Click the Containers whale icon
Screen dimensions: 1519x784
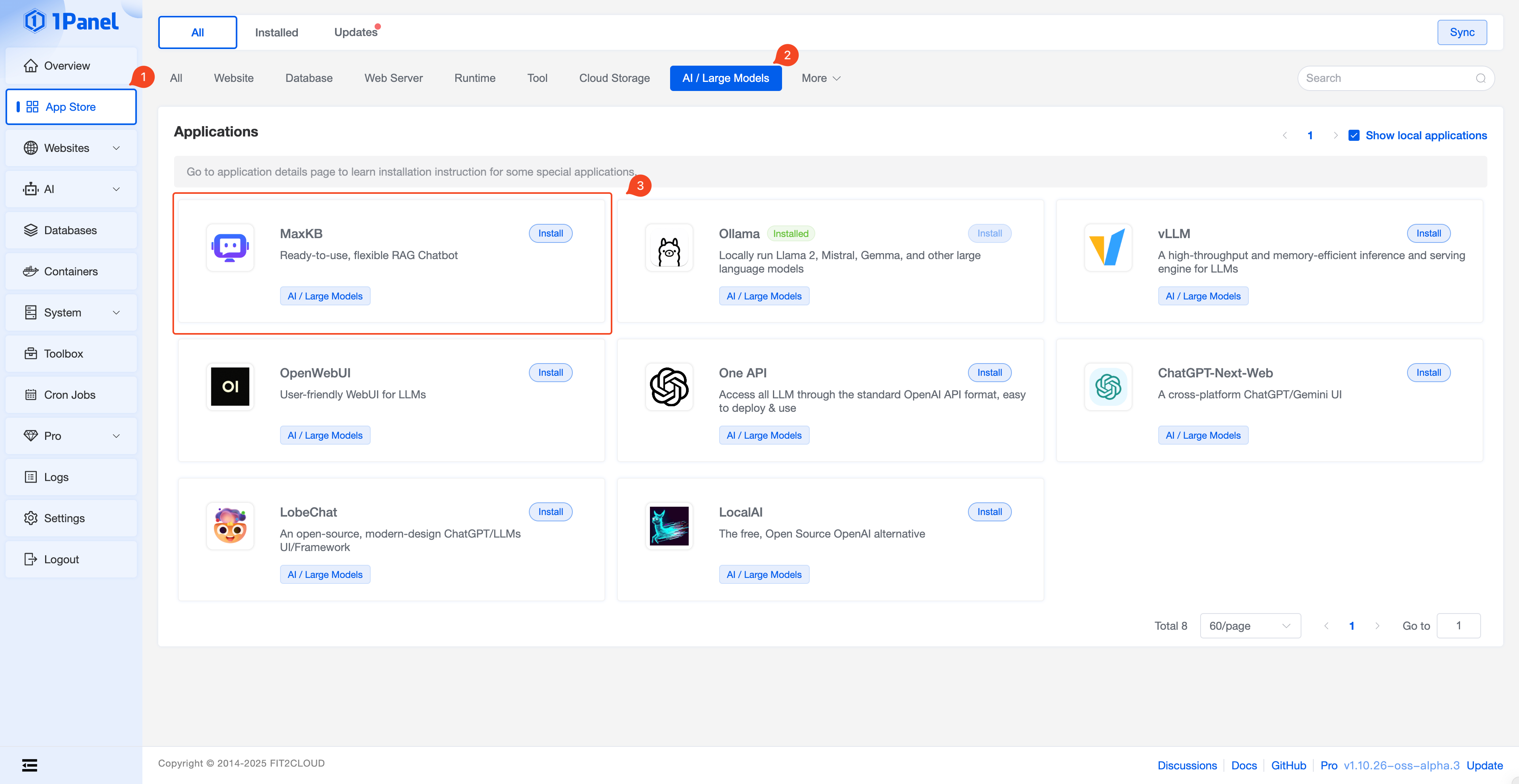coord(31,271)
